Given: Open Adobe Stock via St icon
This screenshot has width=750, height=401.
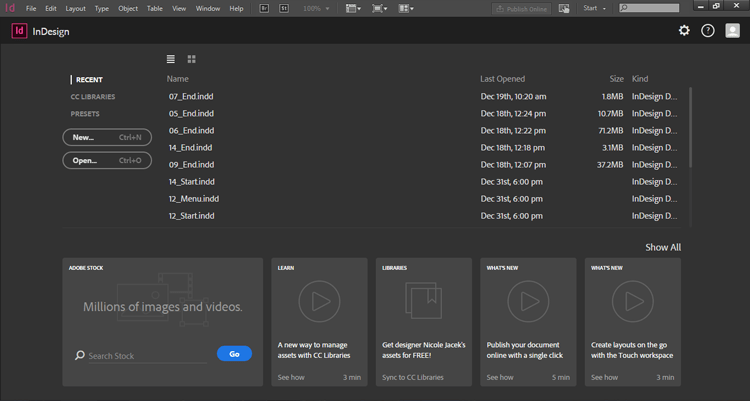Looking at the screenshot, I should point(284,8).
